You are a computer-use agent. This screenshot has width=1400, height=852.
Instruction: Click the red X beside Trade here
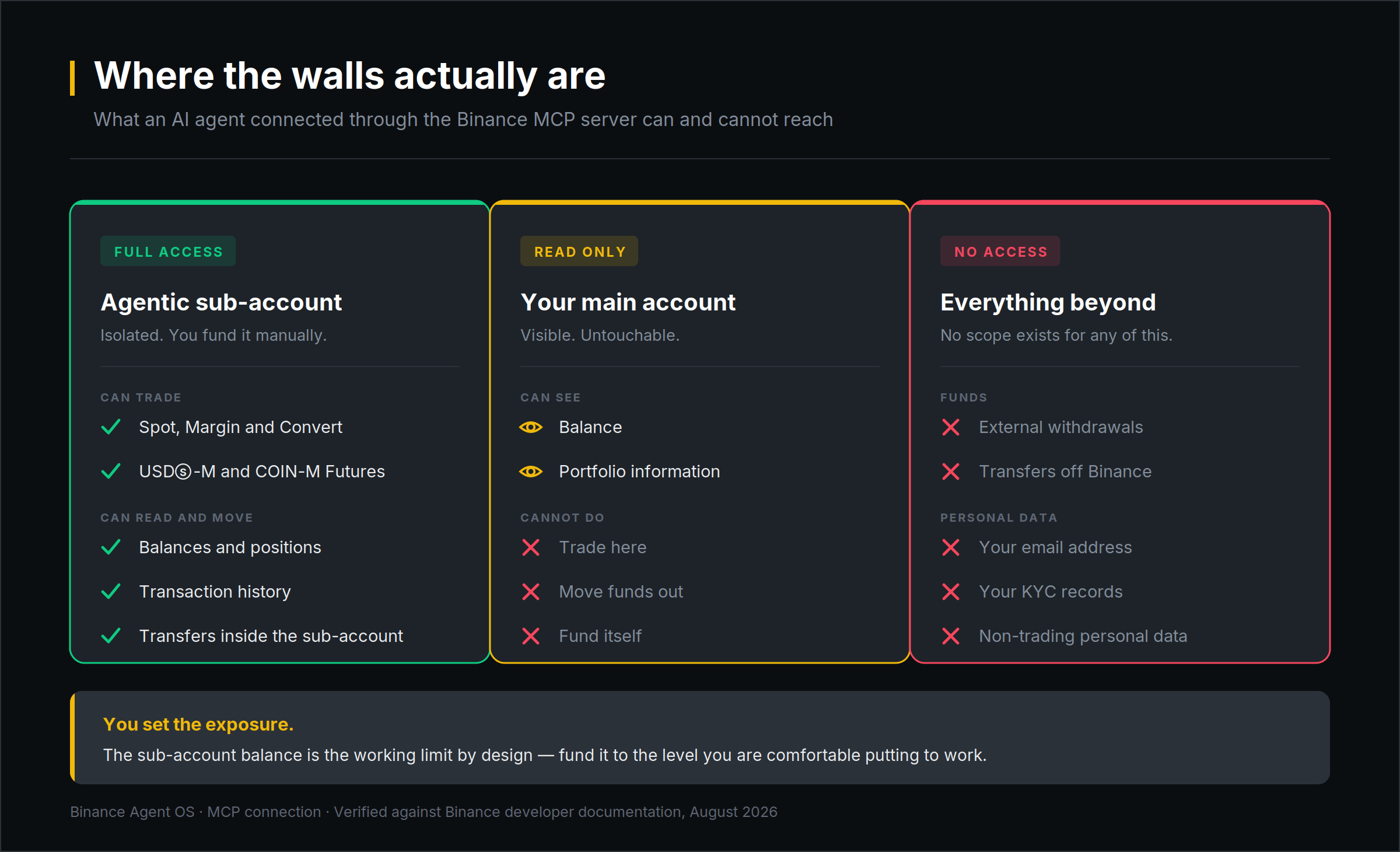coord(531,547)
